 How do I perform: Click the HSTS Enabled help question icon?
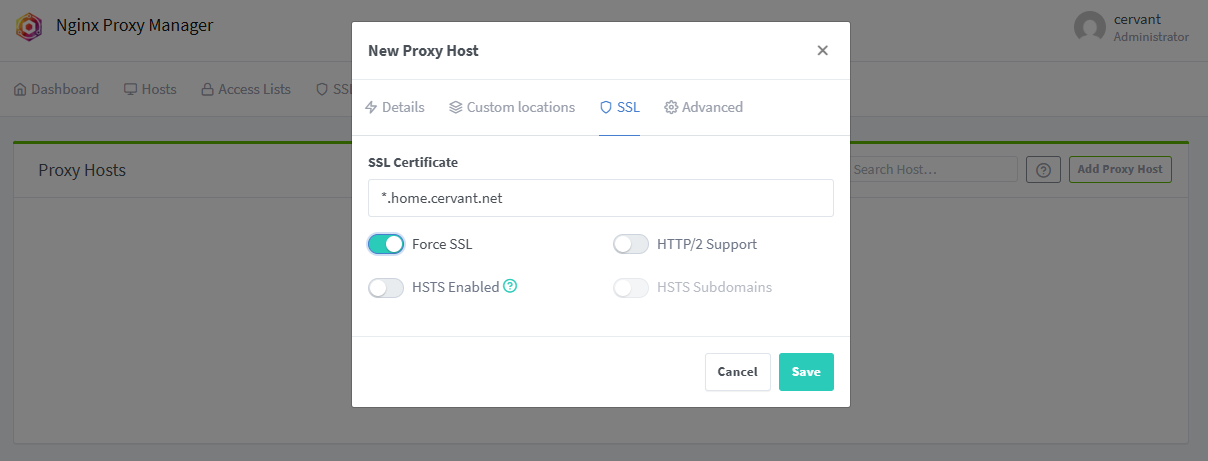coord(510,287)
